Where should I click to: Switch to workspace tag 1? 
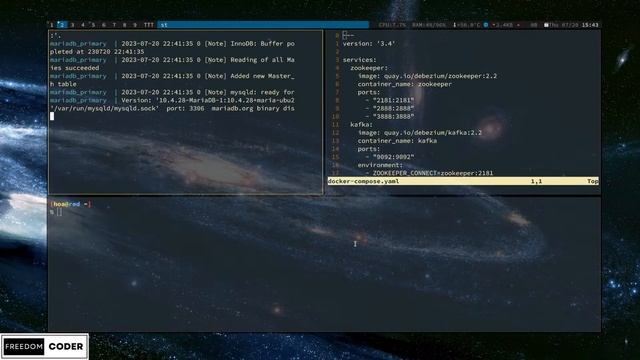point(52,25)
